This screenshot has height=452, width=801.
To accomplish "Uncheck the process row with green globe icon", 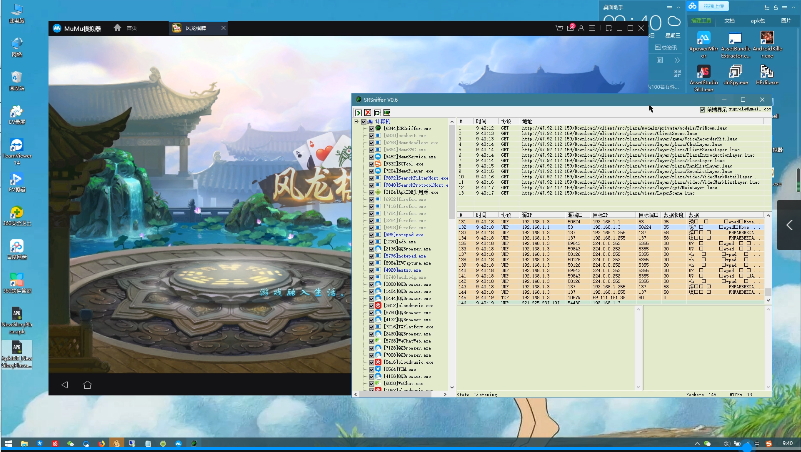I will coord(371,128).
